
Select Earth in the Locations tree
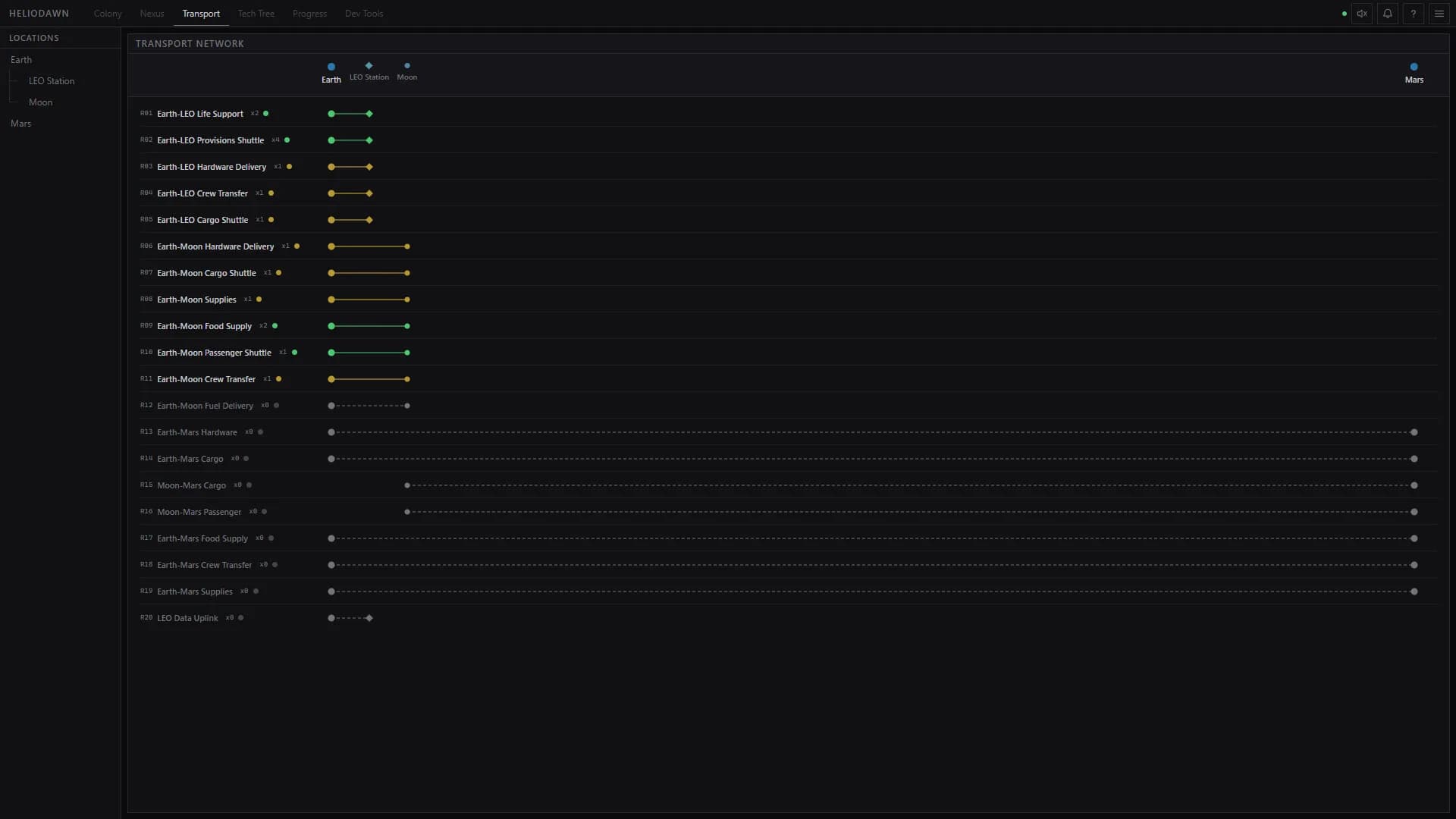[21, 60]
